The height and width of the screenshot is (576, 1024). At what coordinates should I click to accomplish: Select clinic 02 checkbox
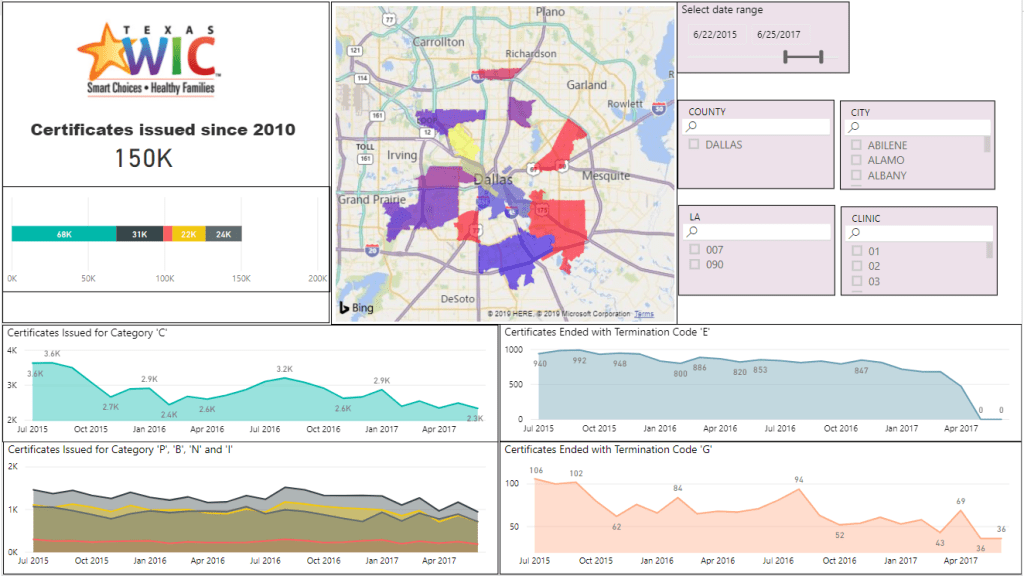(x=856, y=266)
